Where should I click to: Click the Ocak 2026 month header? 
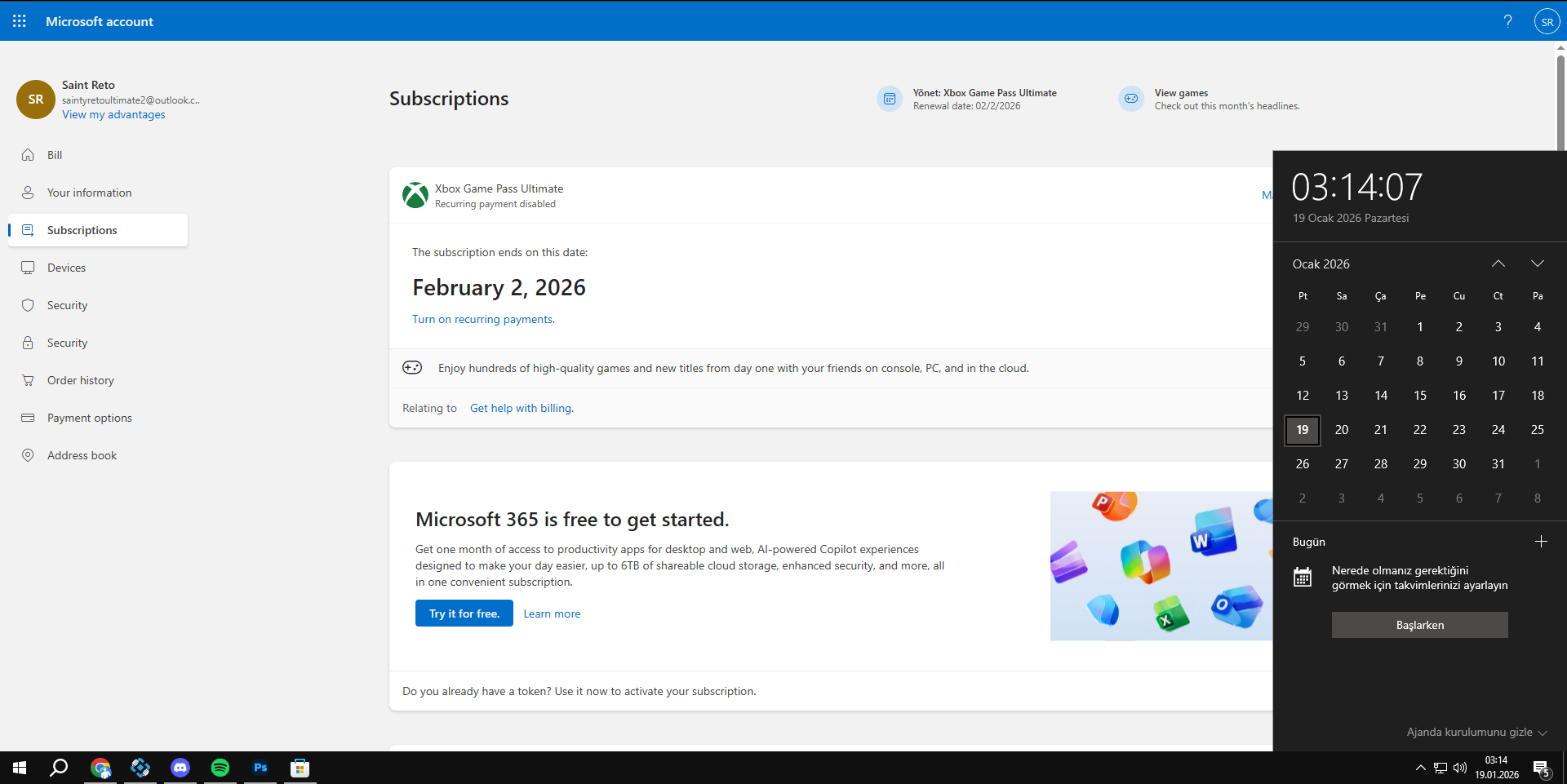(x=1321, y=264)
